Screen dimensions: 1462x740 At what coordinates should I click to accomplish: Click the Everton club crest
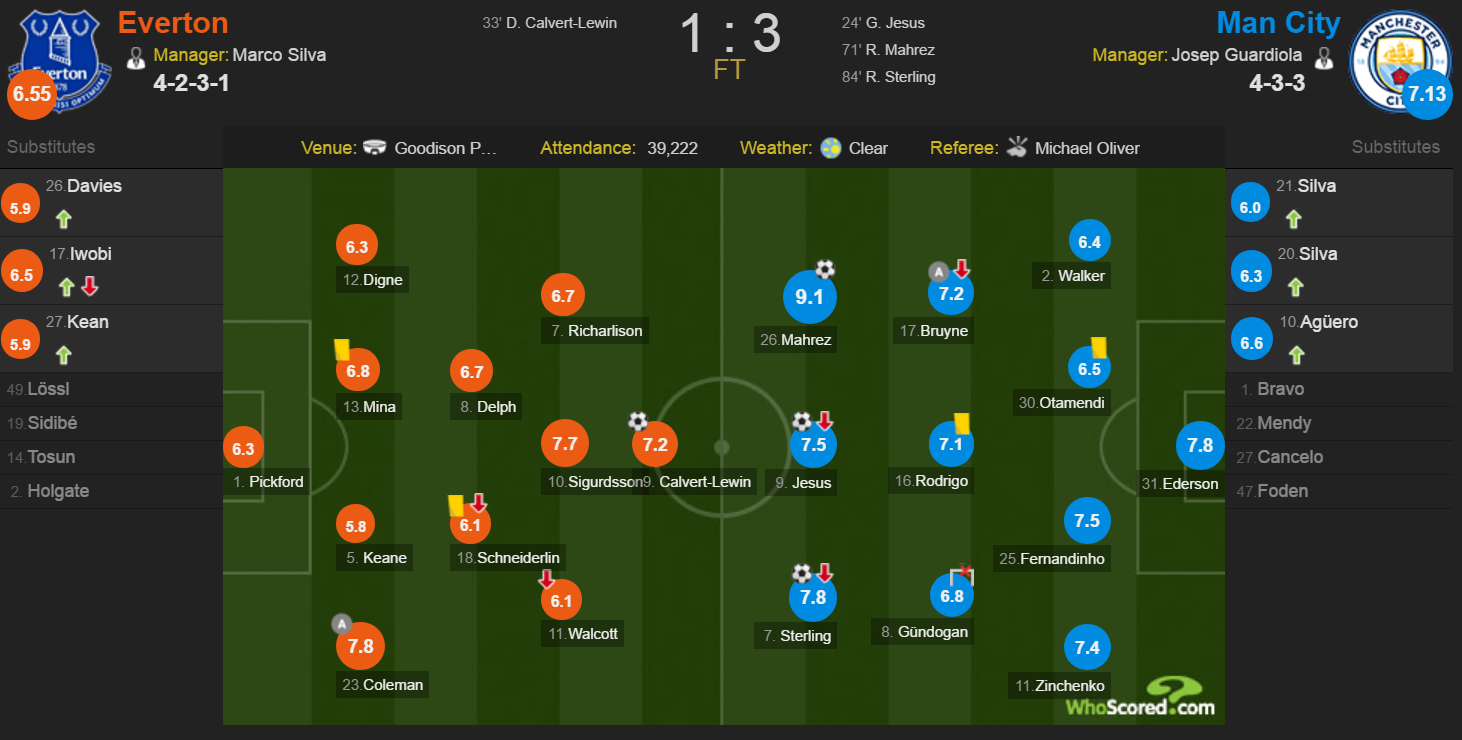click(54, 52)
